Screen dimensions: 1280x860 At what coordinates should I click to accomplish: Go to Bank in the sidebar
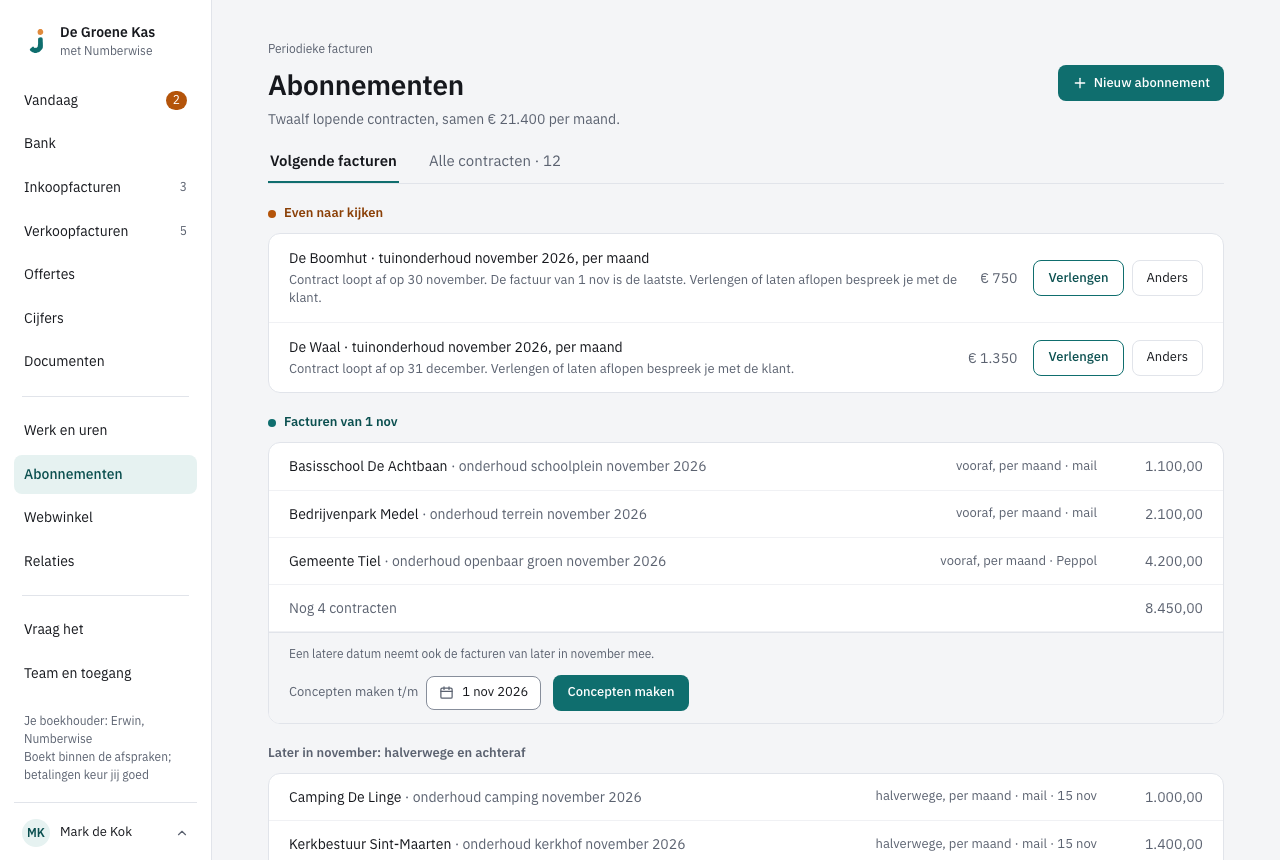coord(105,143)
